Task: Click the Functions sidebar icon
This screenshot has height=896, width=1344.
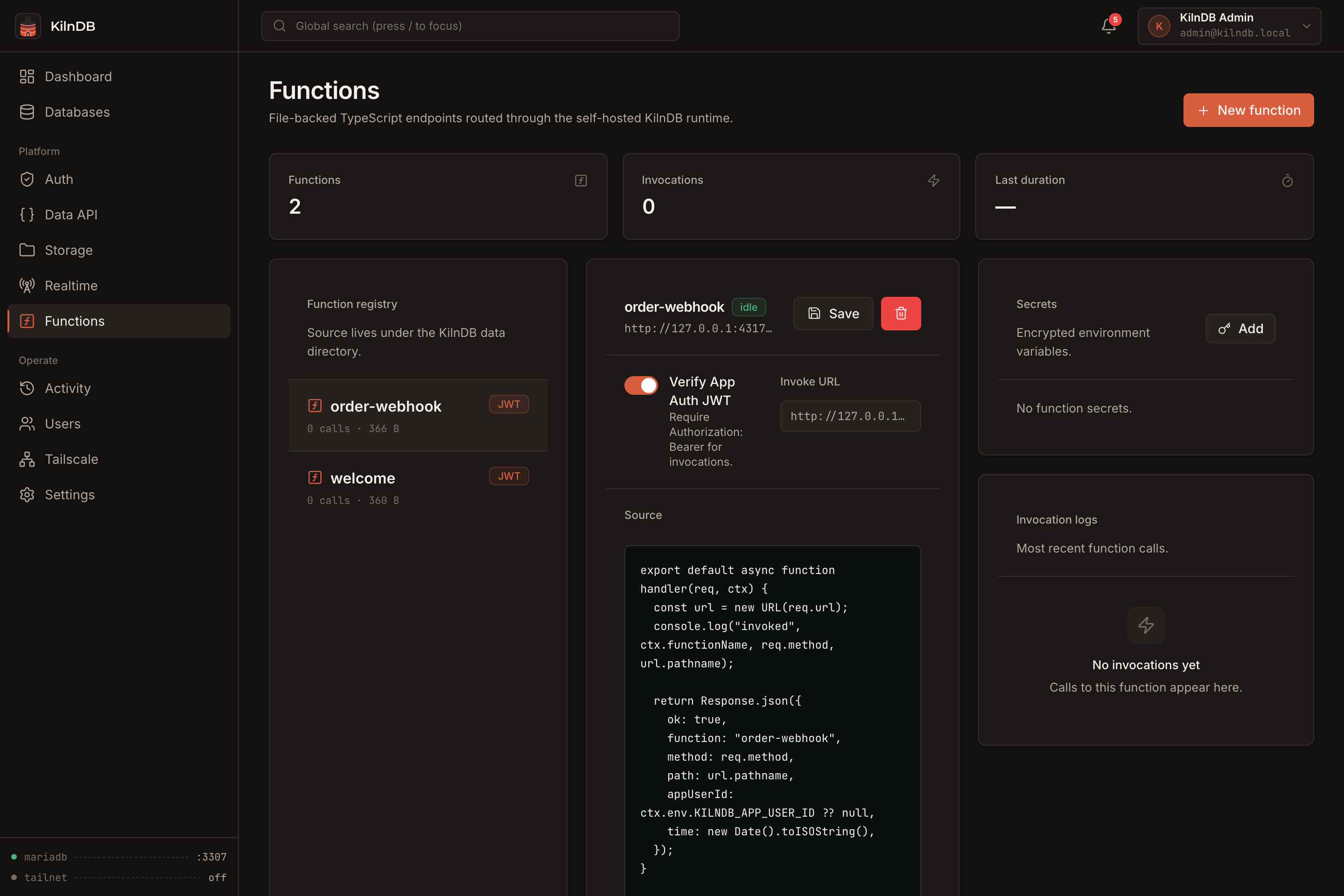Action: 27,321
